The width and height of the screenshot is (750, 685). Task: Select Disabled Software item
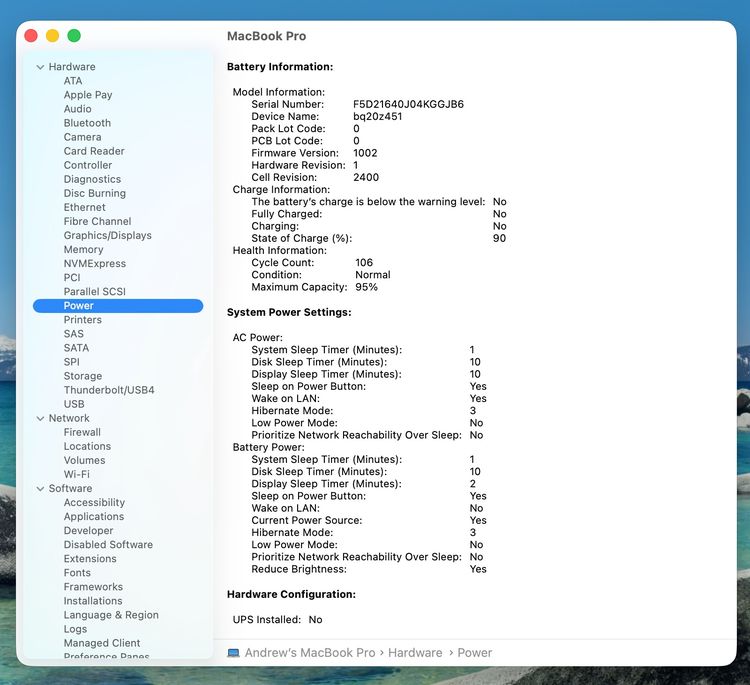pos(108,545)
